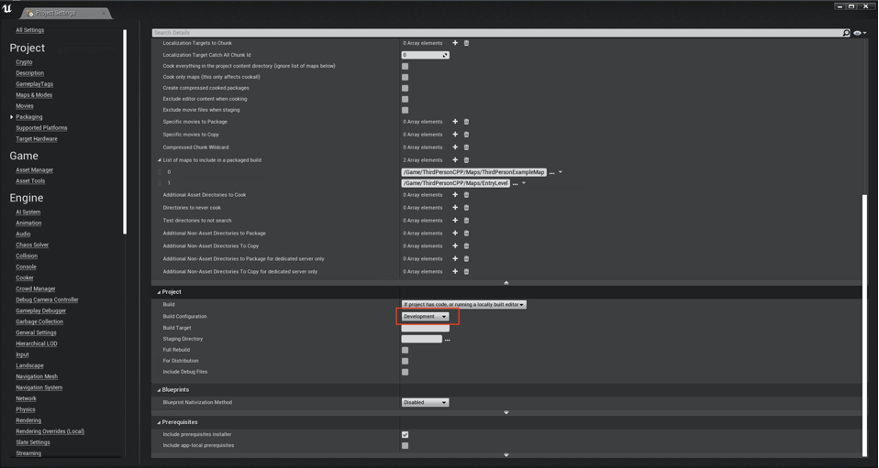Enable Cook everything in project content directory
The height and width of the screenshot is (468, 879).
405,66
